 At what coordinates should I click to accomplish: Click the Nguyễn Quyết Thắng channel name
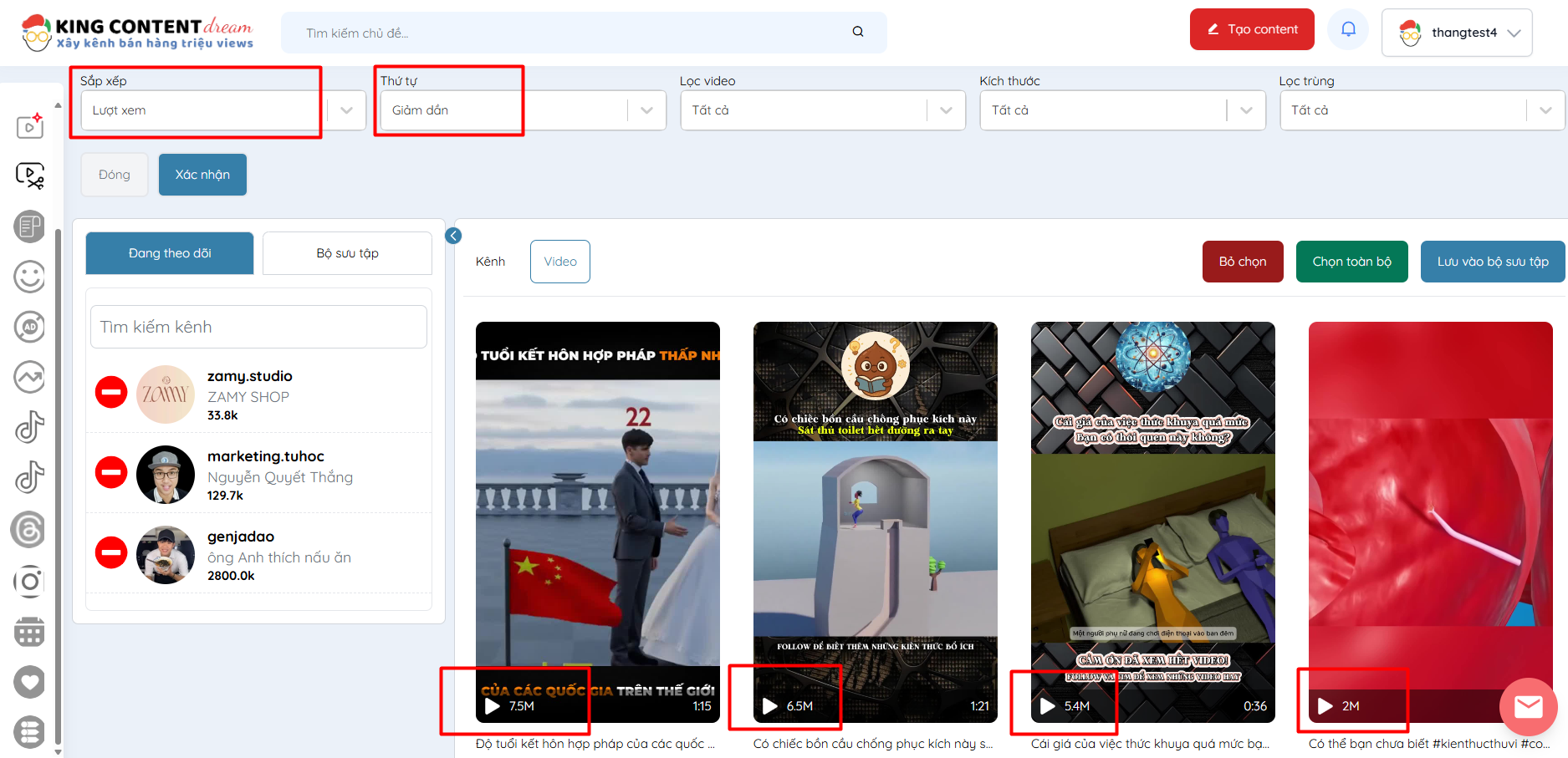tap(280, 477)
